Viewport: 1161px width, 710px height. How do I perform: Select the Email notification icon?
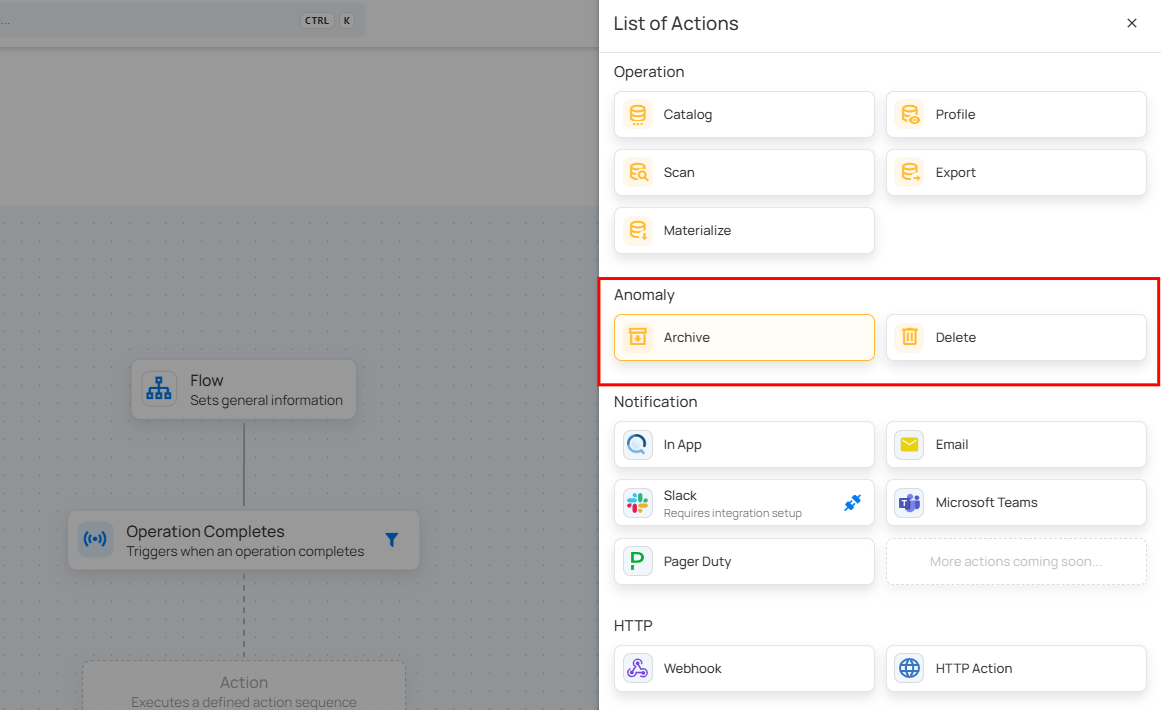click(909, 445)
